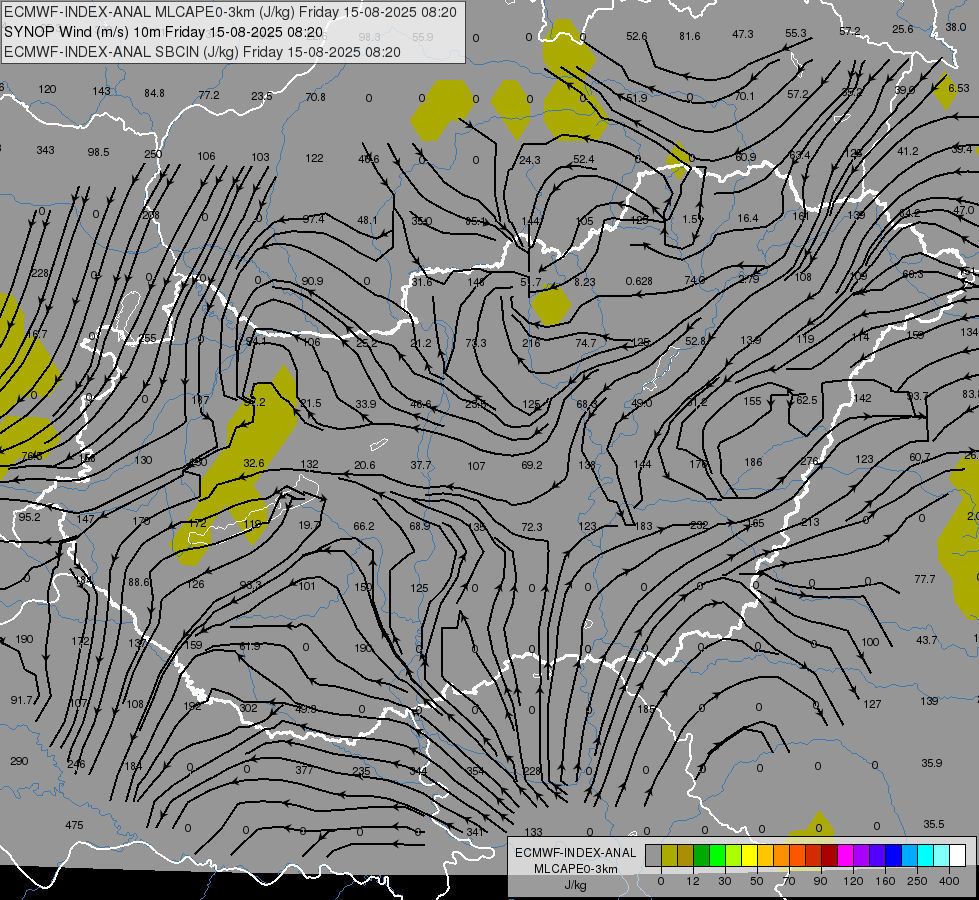
Task: Click the map value '55.3'
Action: point(795,33)
